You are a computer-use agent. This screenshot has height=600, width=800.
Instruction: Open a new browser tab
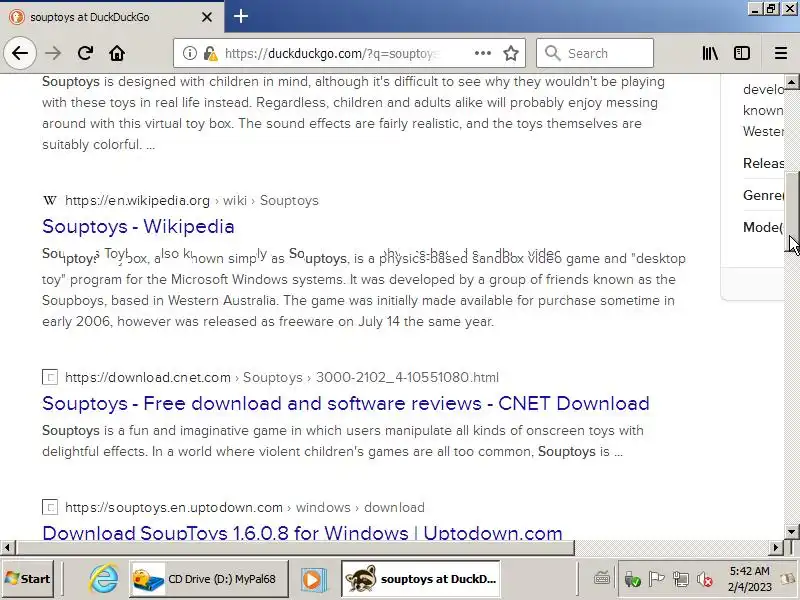click(241, 16)
